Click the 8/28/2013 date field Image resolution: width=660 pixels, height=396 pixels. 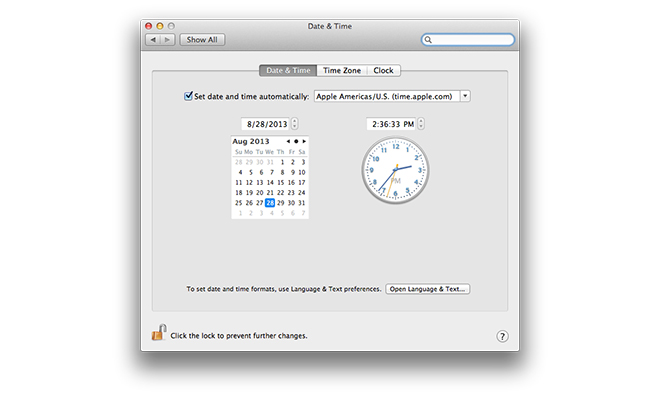[x=266, y=124]
